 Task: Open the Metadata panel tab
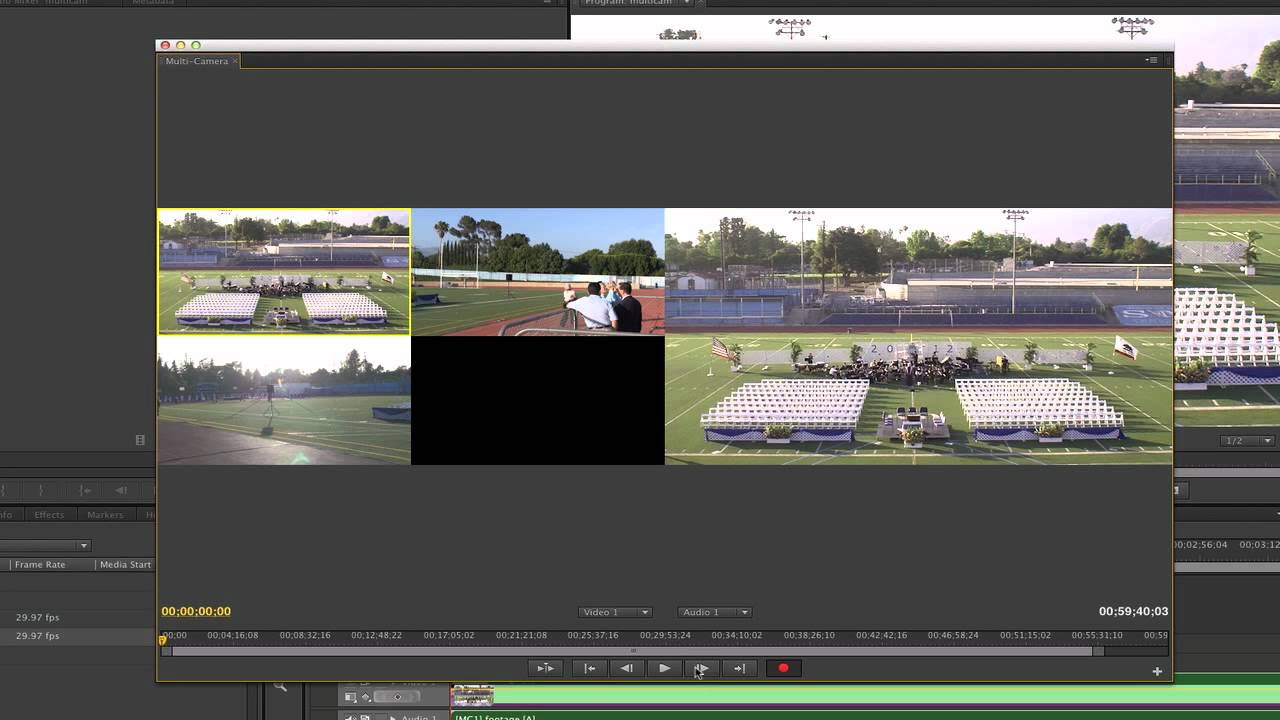(151, 3)
